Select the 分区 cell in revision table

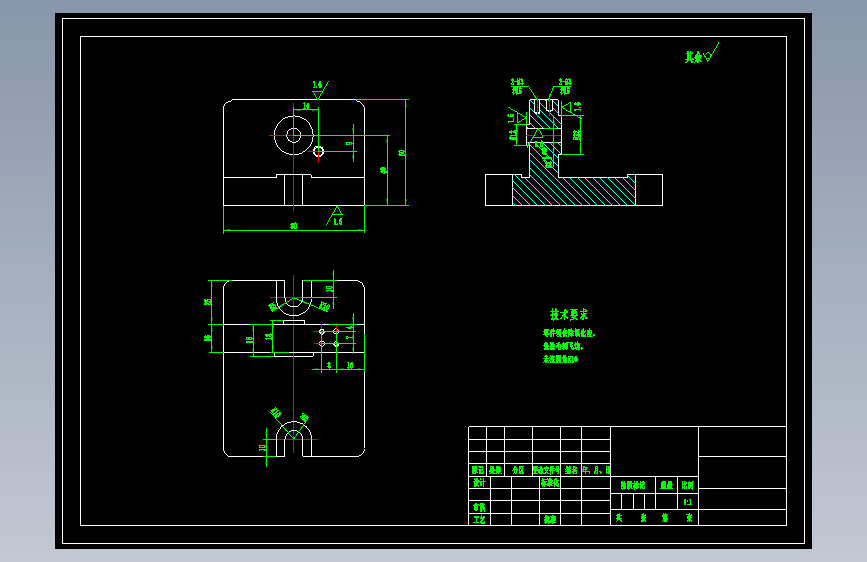[x=518, y=470]
